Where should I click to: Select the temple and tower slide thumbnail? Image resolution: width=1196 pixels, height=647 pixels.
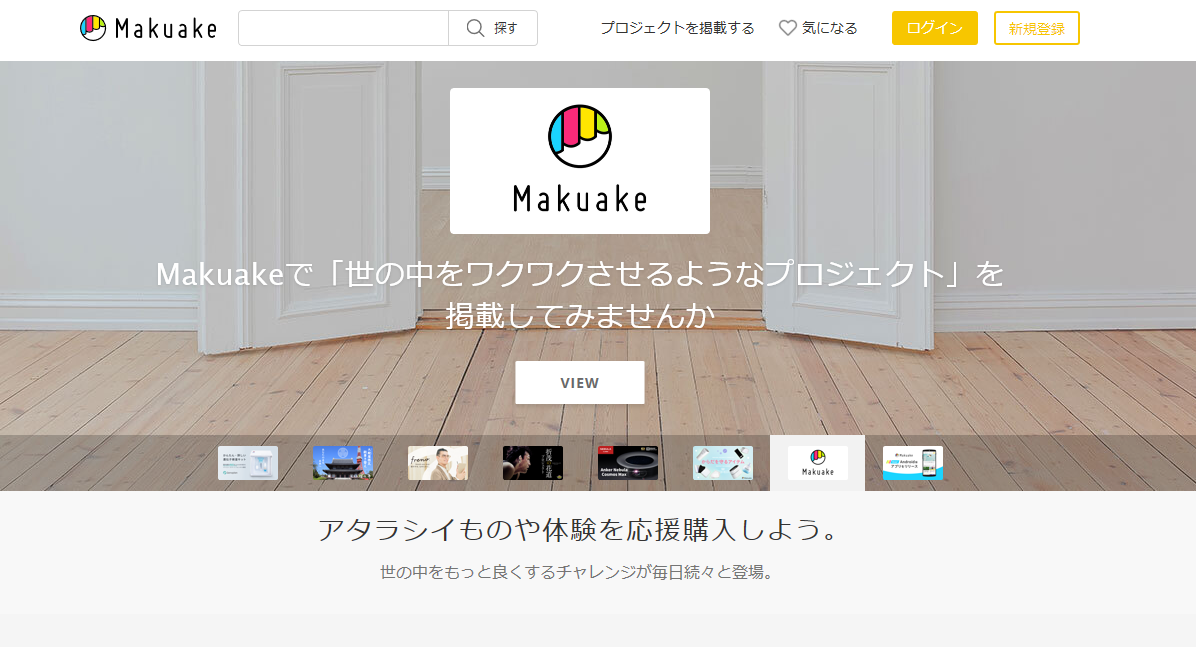pos(342,463)
